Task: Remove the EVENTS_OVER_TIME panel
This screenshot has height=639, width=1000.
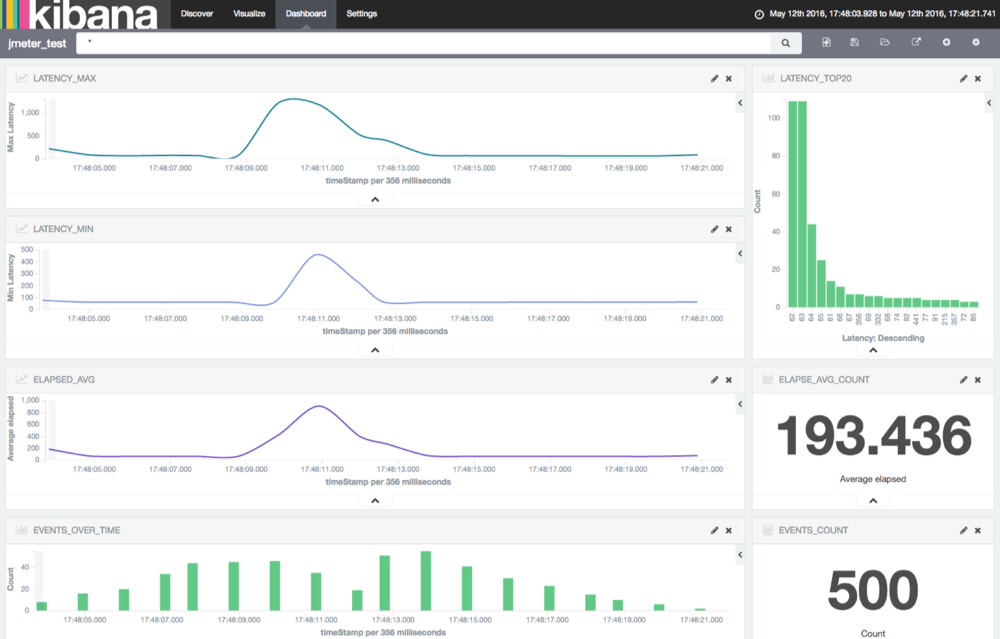Action: pyautogui.click(x=728, y=530)
